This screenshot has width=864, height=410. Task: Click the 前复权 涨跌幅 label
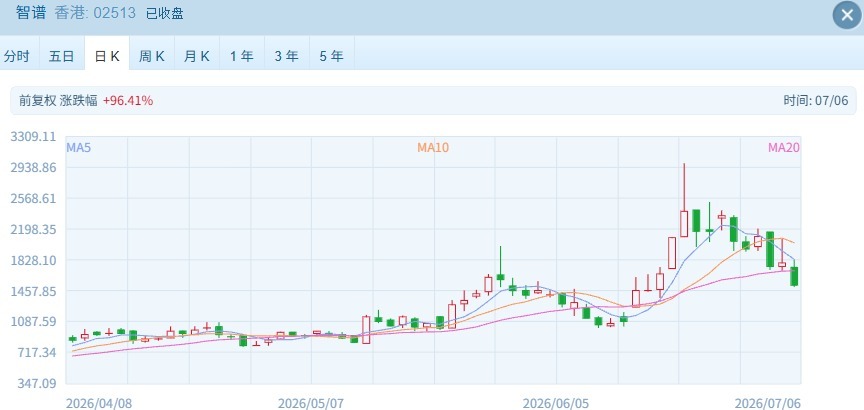pos(58,100)
